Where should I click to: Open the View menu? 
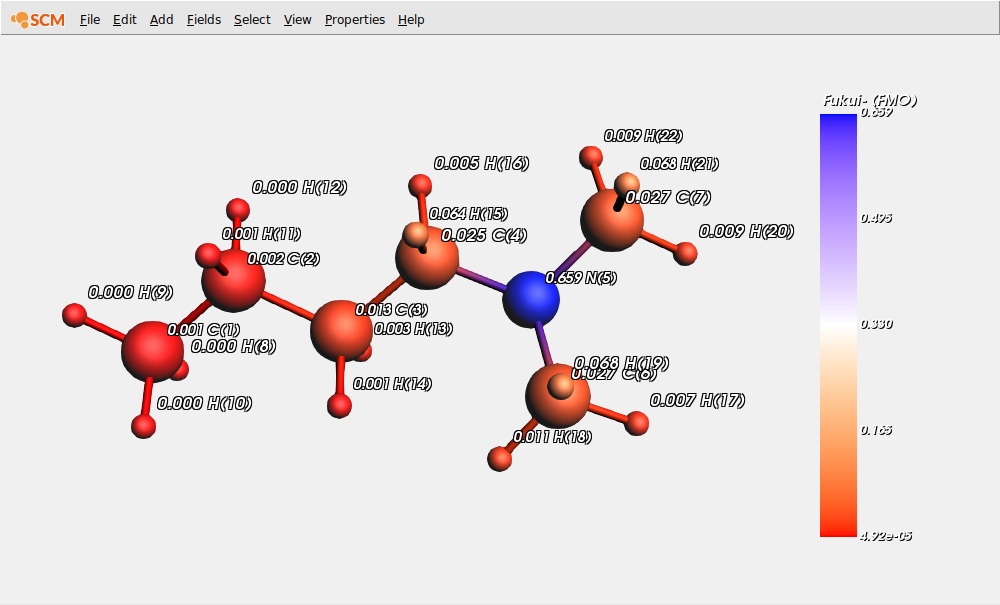pyautogui.click(x=297, y=19)
